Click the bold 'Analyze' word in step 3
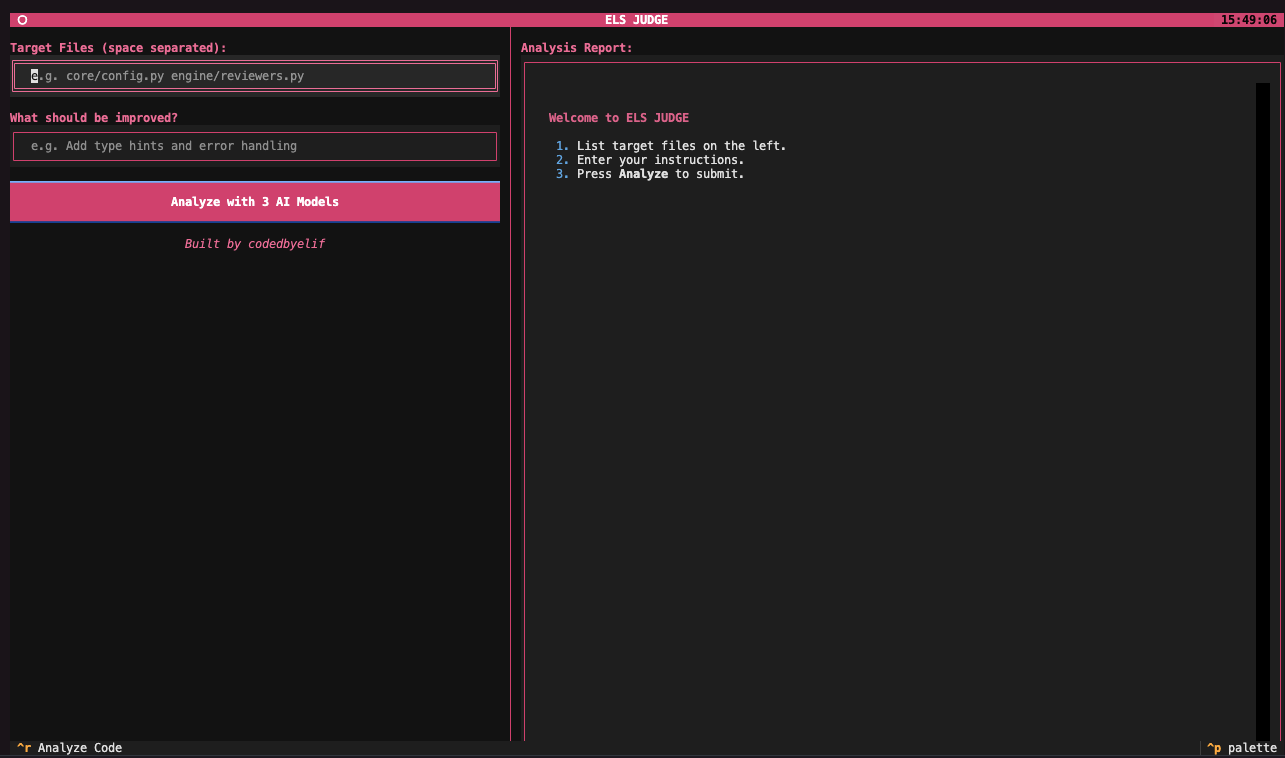This screenshot has height=758, width=1285. point(643,174)
